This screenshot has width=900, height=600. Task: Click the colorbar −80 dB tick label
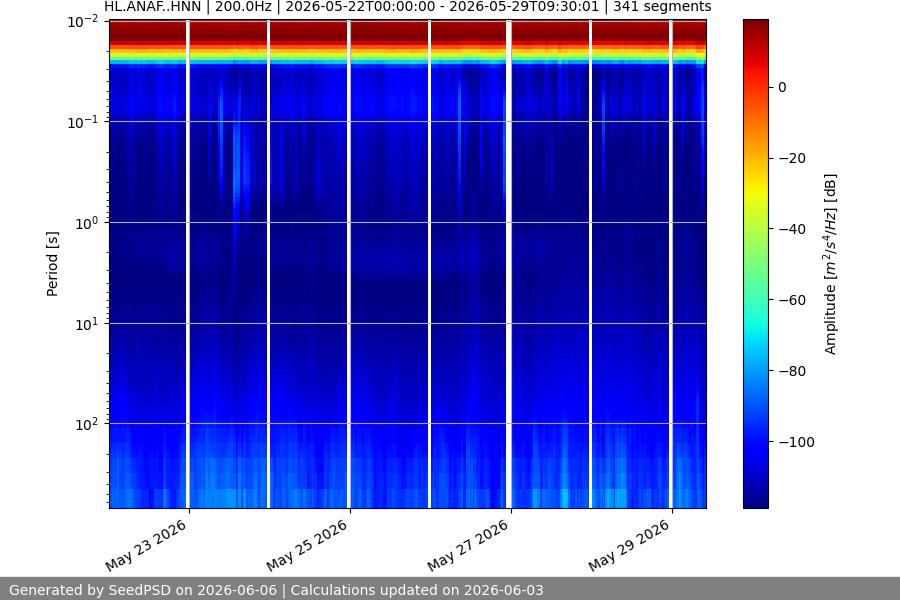coord(792,371)
